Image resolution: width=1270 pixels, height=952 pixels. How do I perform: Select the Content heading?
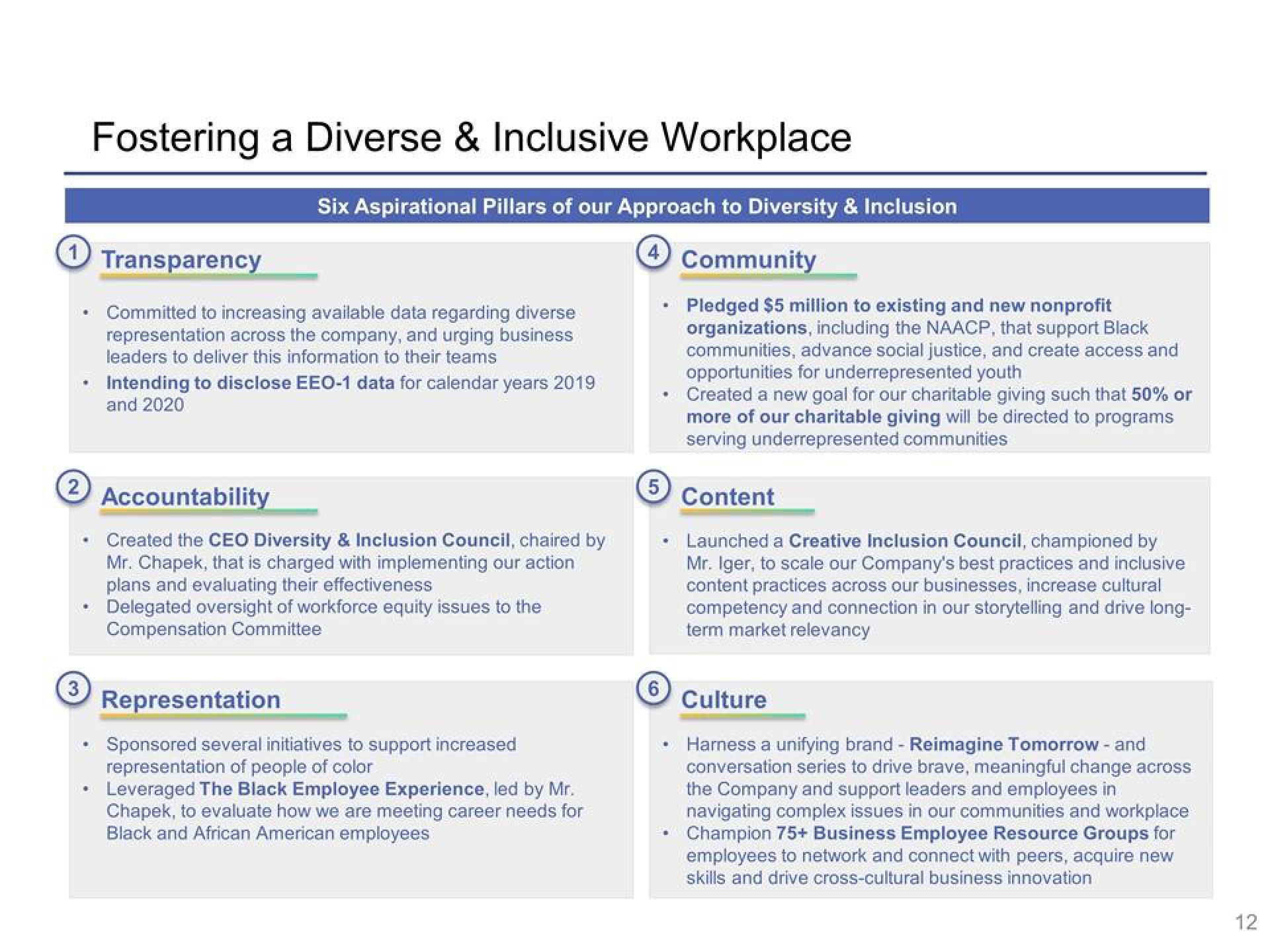(728, 496)
